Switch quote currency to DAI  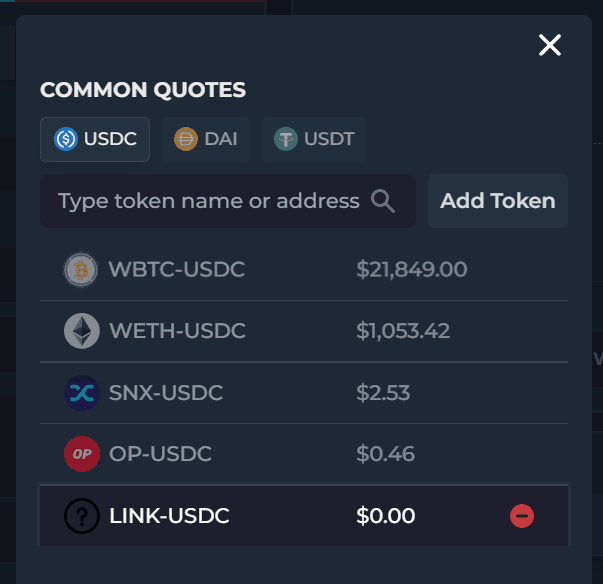206,139
